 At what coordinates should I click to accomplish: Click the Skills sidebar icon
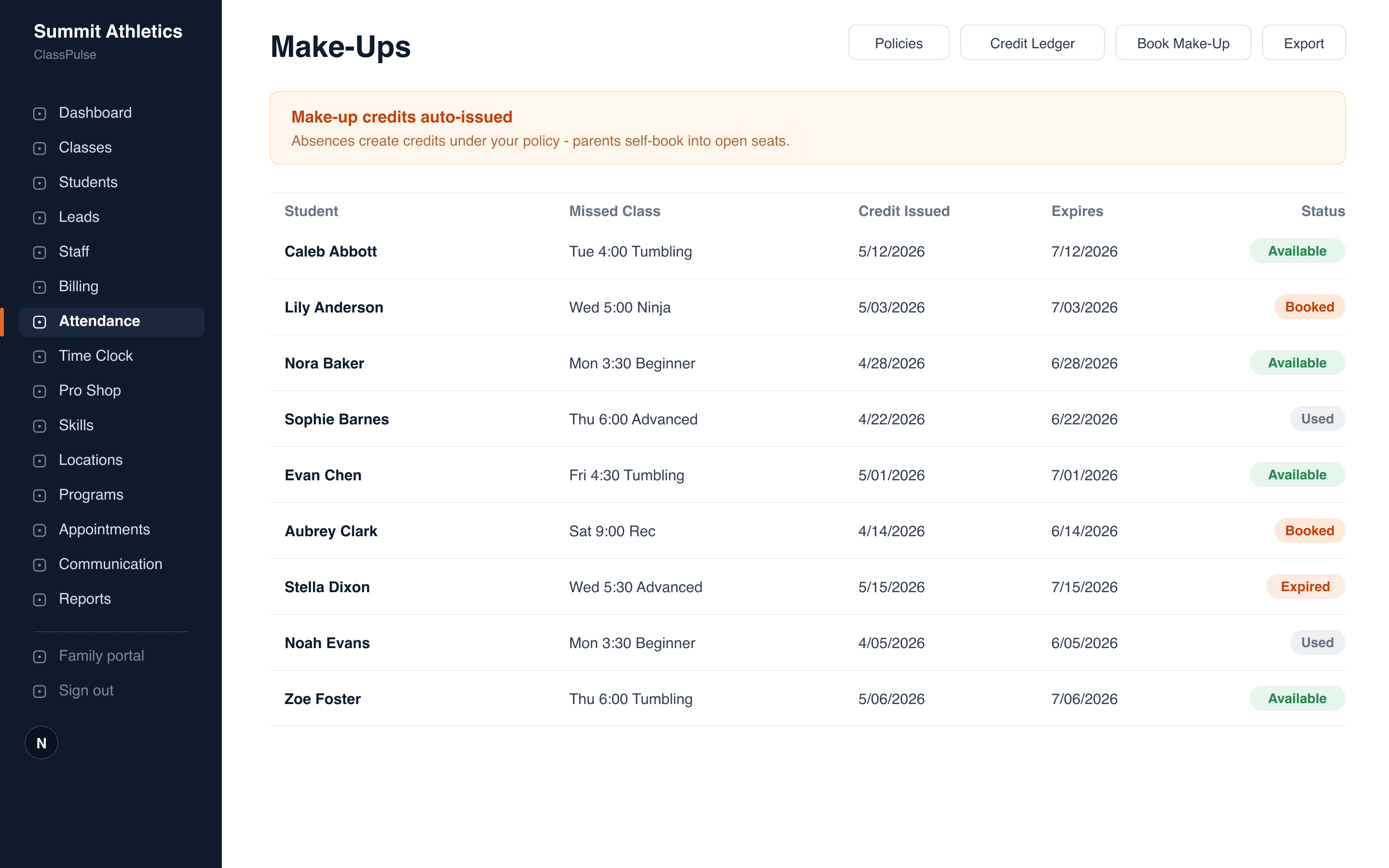point(40,426)
